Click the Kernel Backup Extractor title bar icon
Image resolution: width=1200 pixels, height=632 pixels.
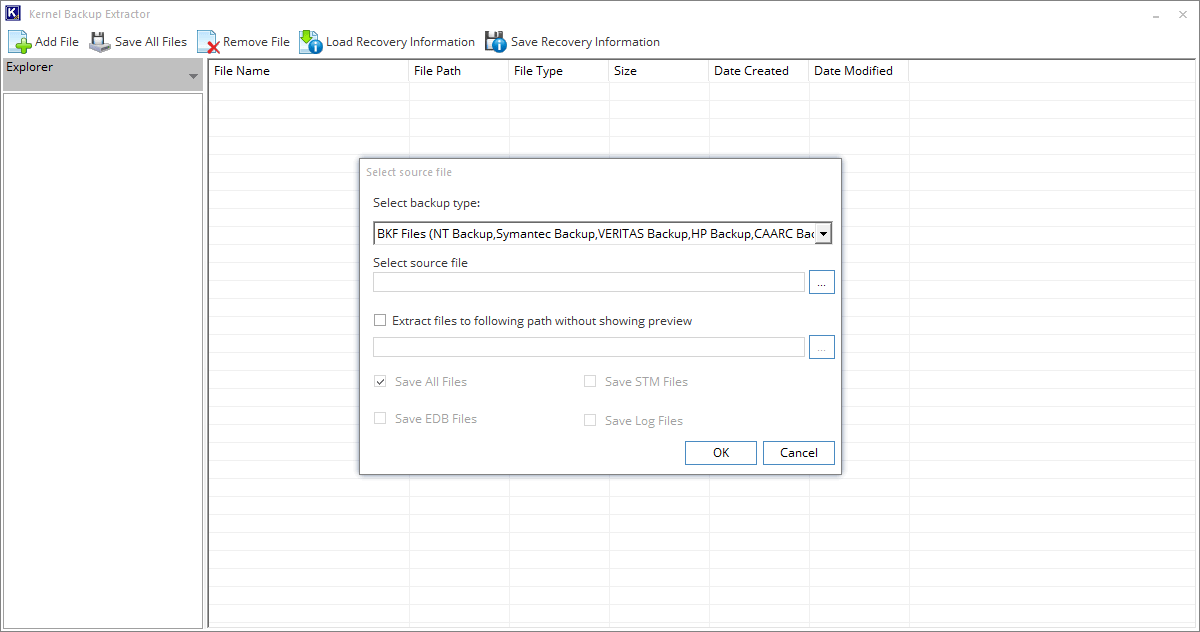[x=11, y=13]
